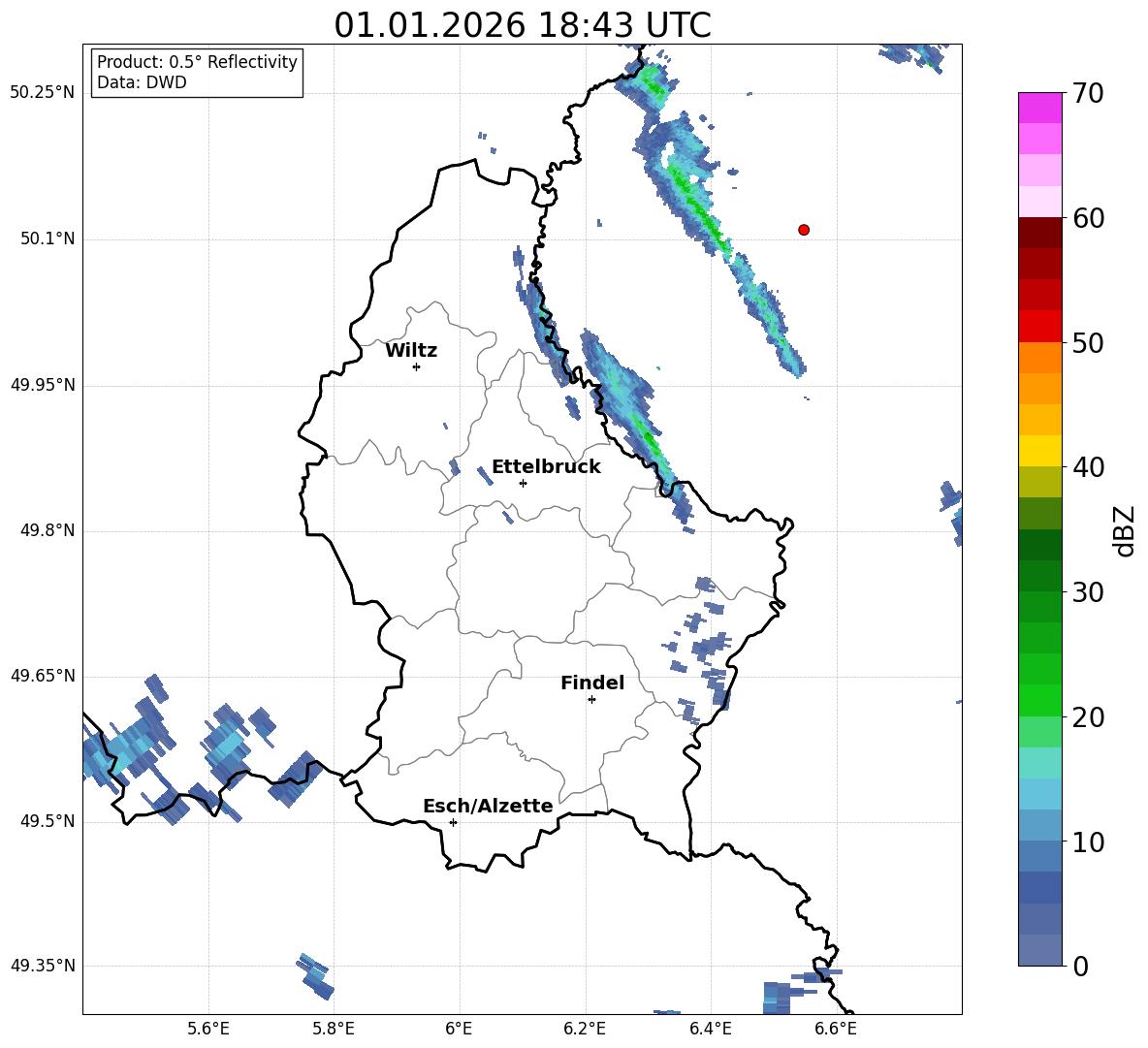Click the 49.35°N latitude label

pyautogui.click(x=43, y=966)
